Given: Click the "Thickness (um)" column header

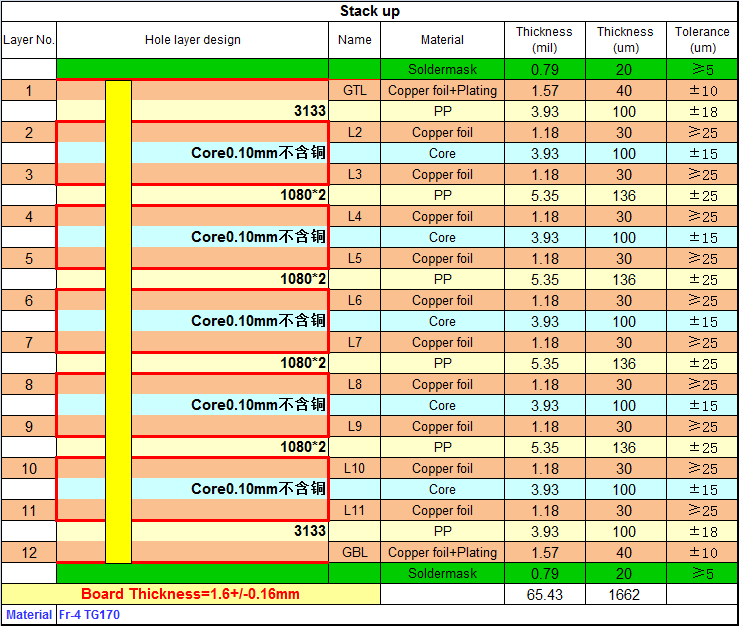Looking at the screenshot, I should (625, 40).
